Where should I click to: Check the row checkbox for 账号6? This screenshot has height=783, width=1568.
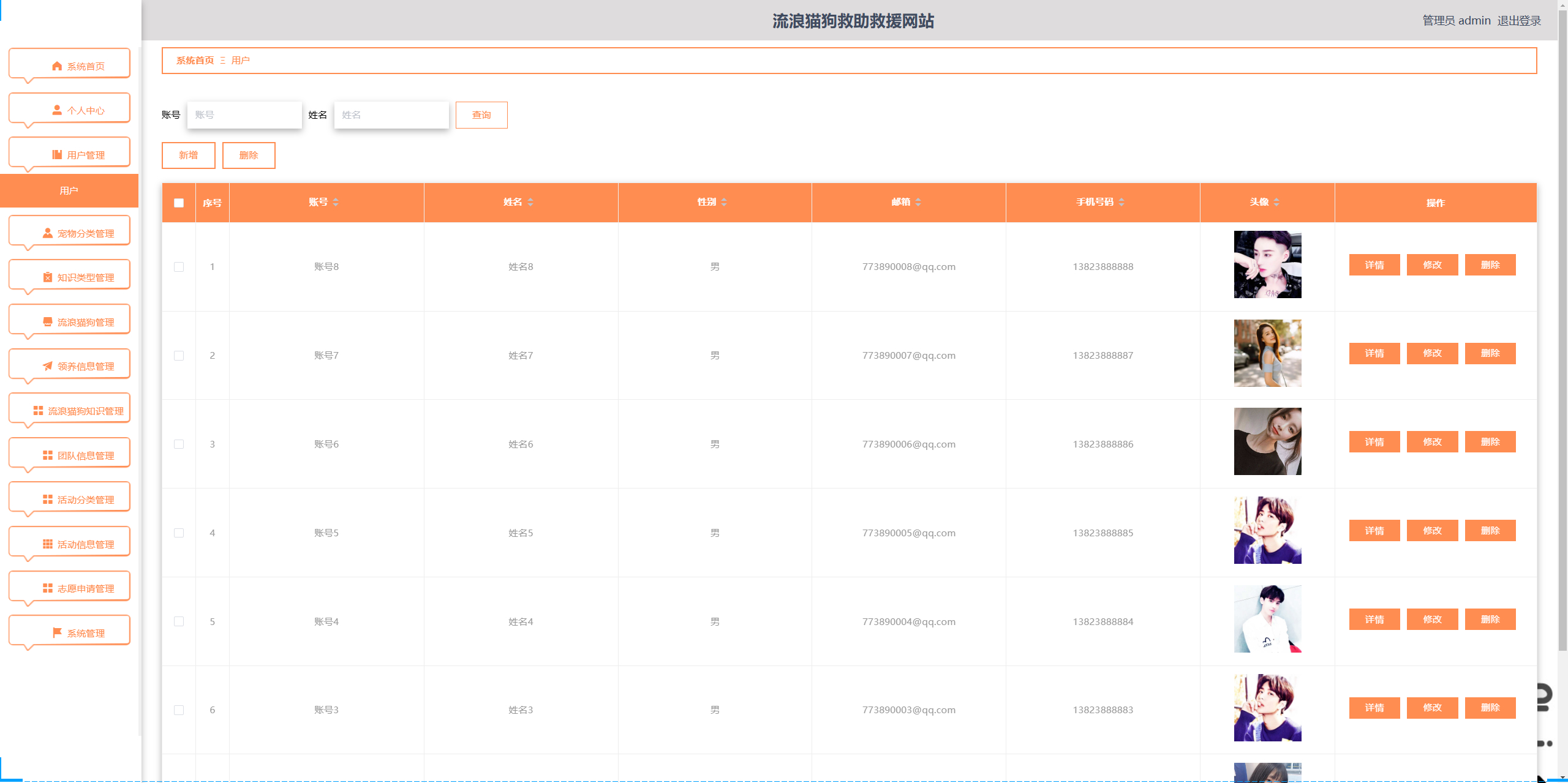point(179,444)
